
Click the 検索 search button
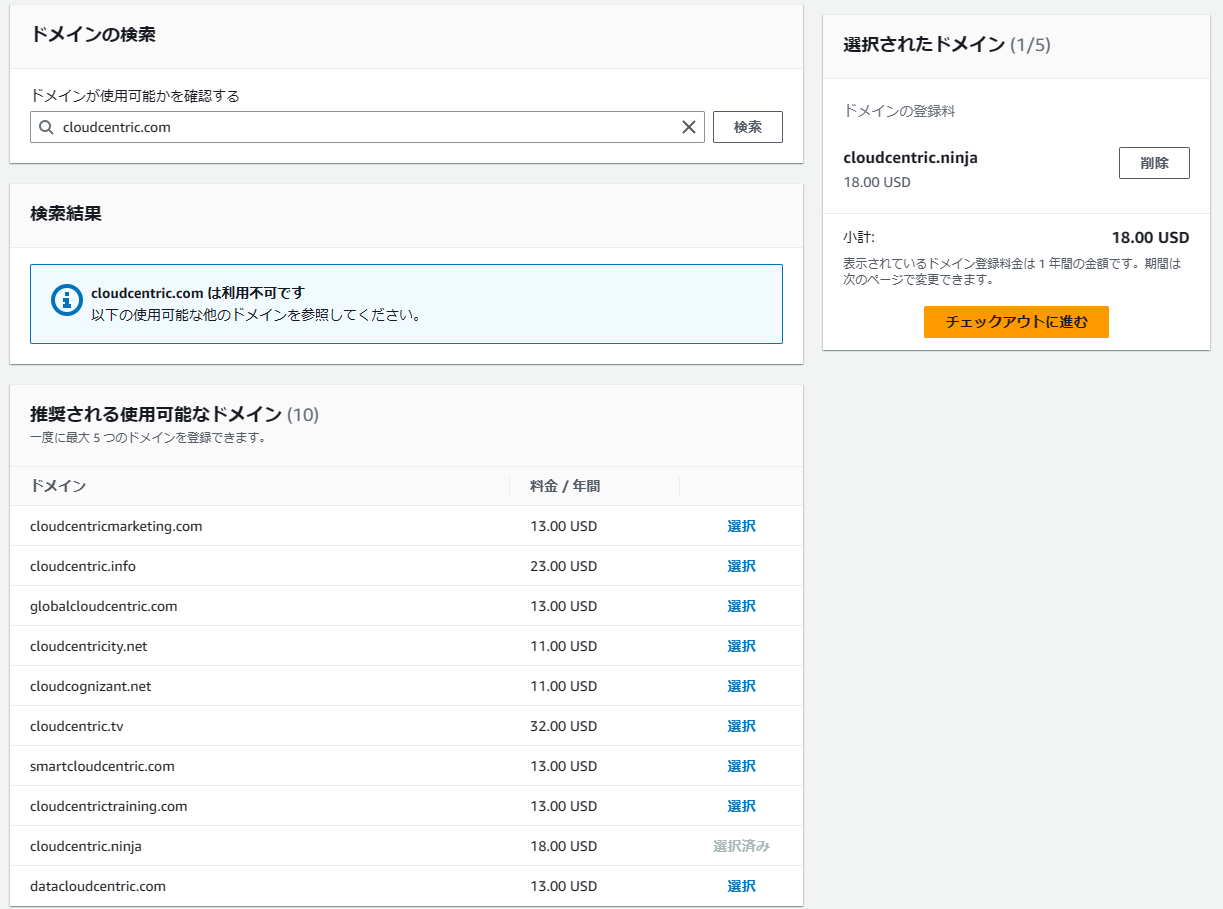(747, 127)
